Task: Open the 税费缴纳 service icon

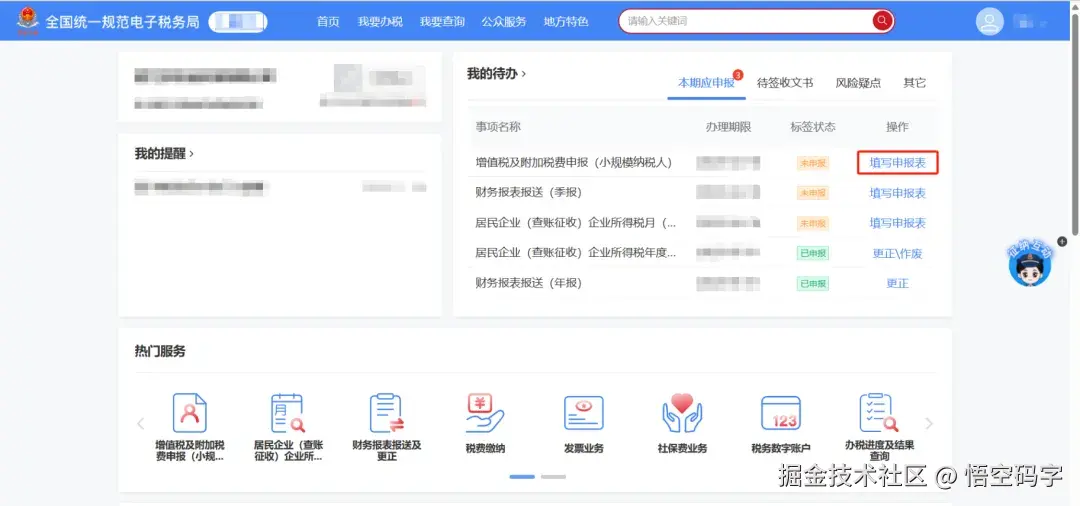Action: pos(485,413)
